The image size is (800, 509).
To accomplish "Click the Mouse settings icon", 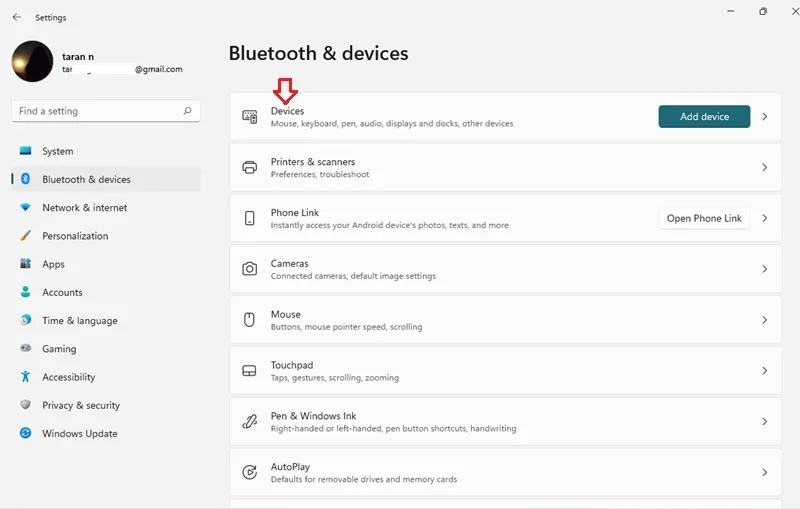I will (x=249, y=320).
